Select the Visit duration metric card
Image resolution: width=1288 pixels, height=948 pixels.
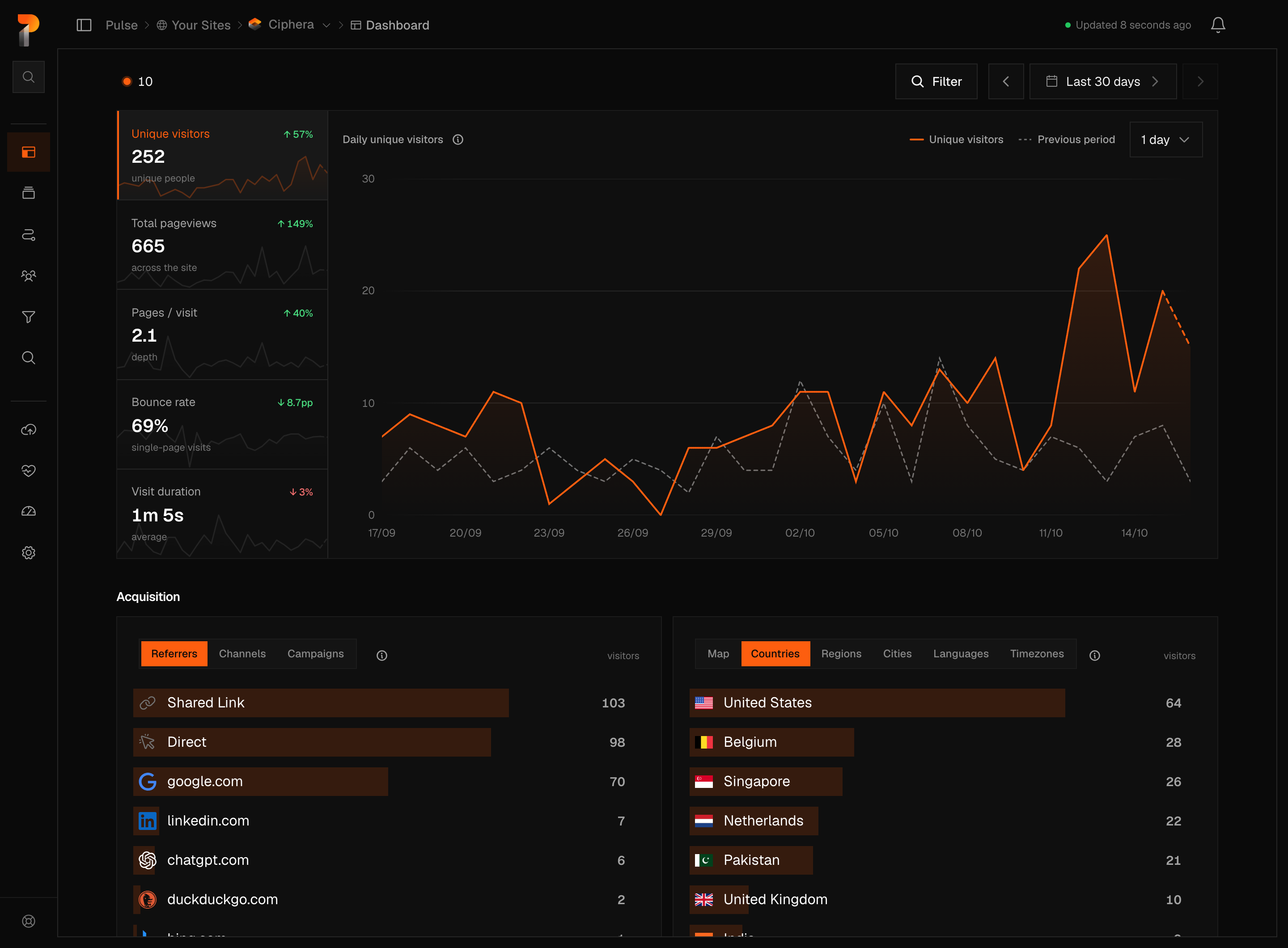pos(222,514)
